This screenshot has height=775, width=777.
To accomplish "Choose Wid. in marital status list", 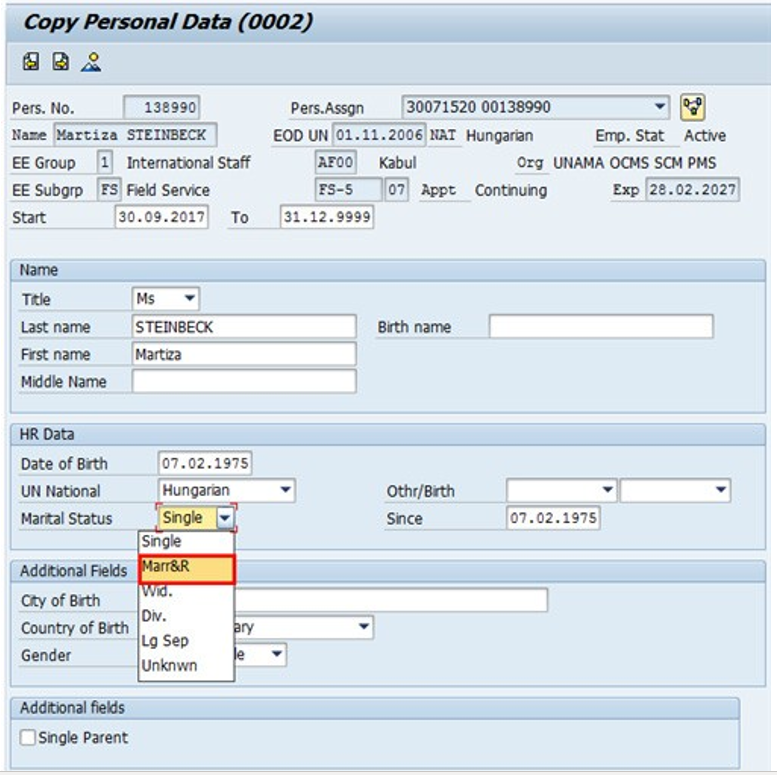I will coord(186,591).
